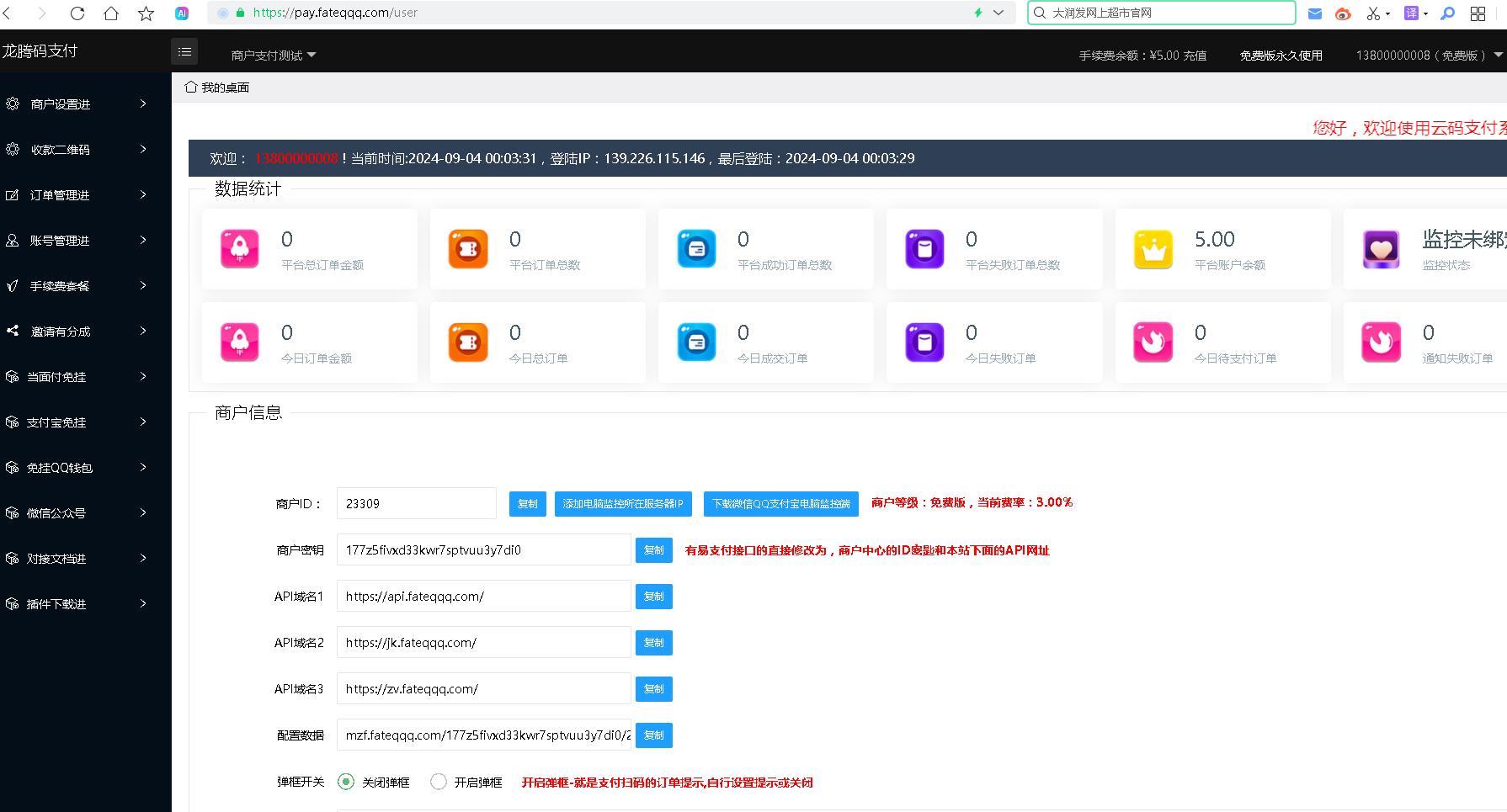Click the 平台总订单金额 rocket icon
1507x812 pixels.
(x=240, y=249)
